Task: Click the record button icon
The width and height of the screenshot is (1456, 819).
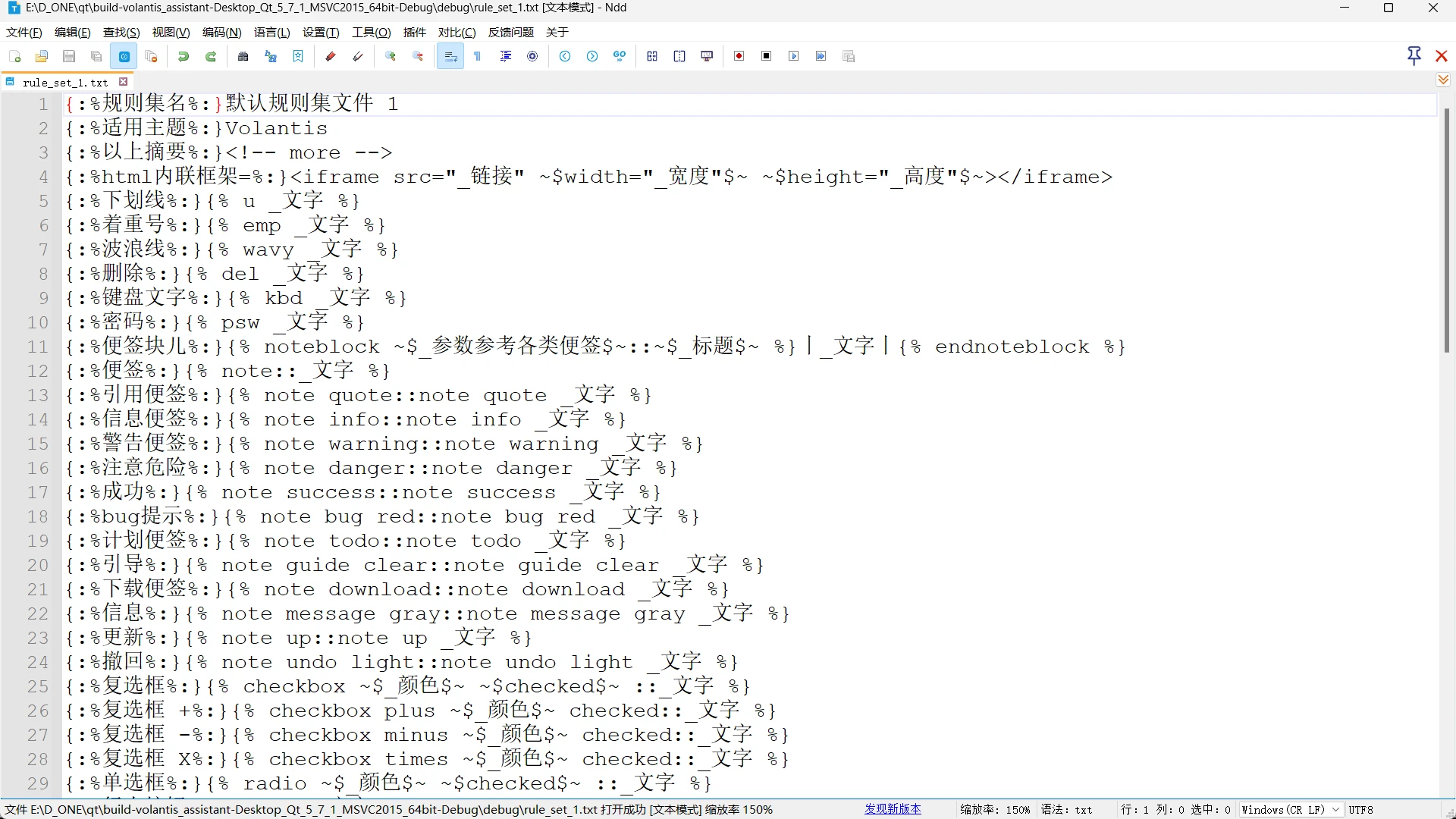Action: pos(738,55)
